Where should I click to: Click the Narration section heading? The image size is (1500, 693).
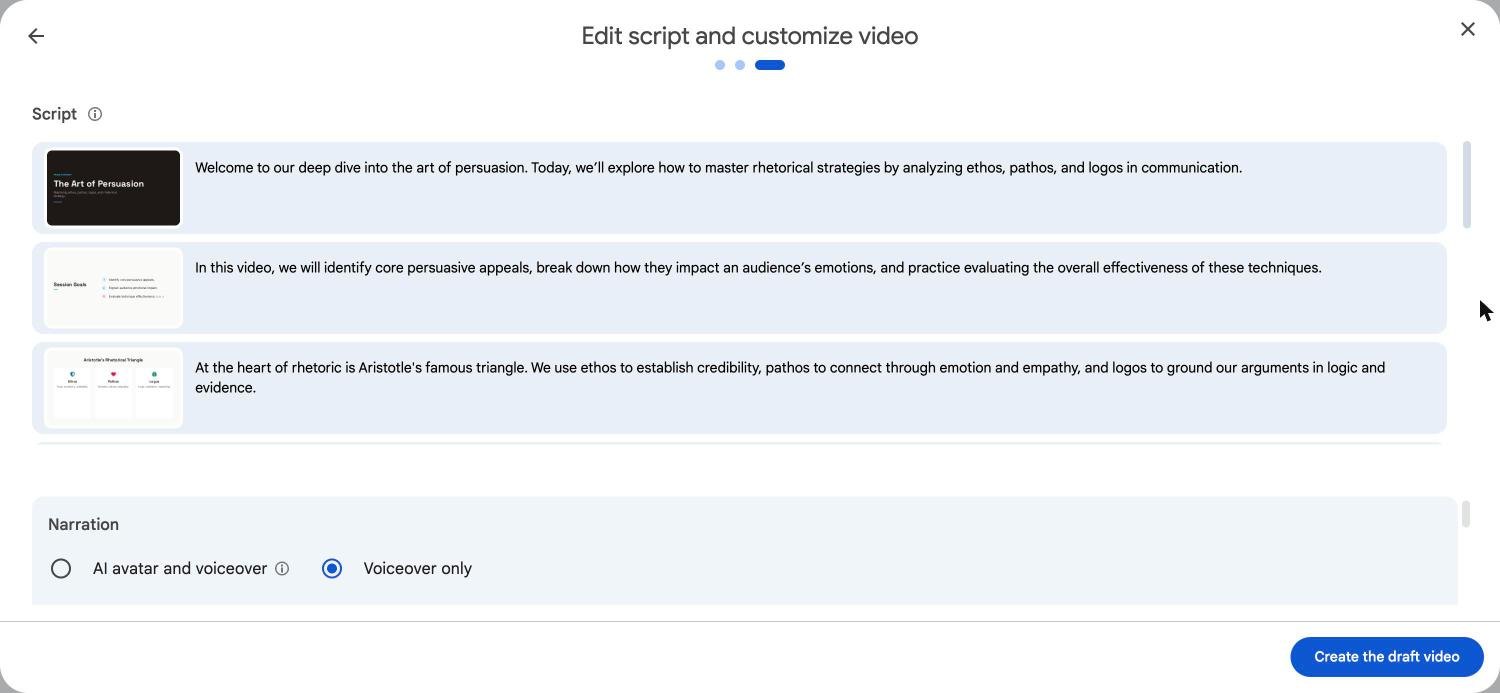83,525
